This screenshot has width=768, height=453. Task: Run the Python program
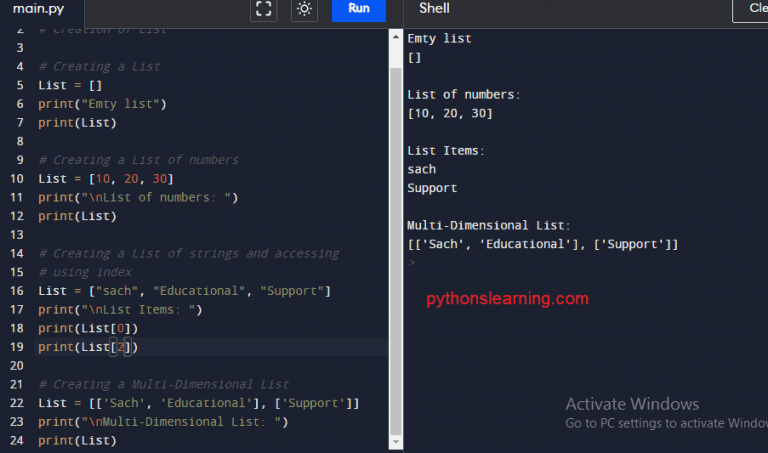358,9
